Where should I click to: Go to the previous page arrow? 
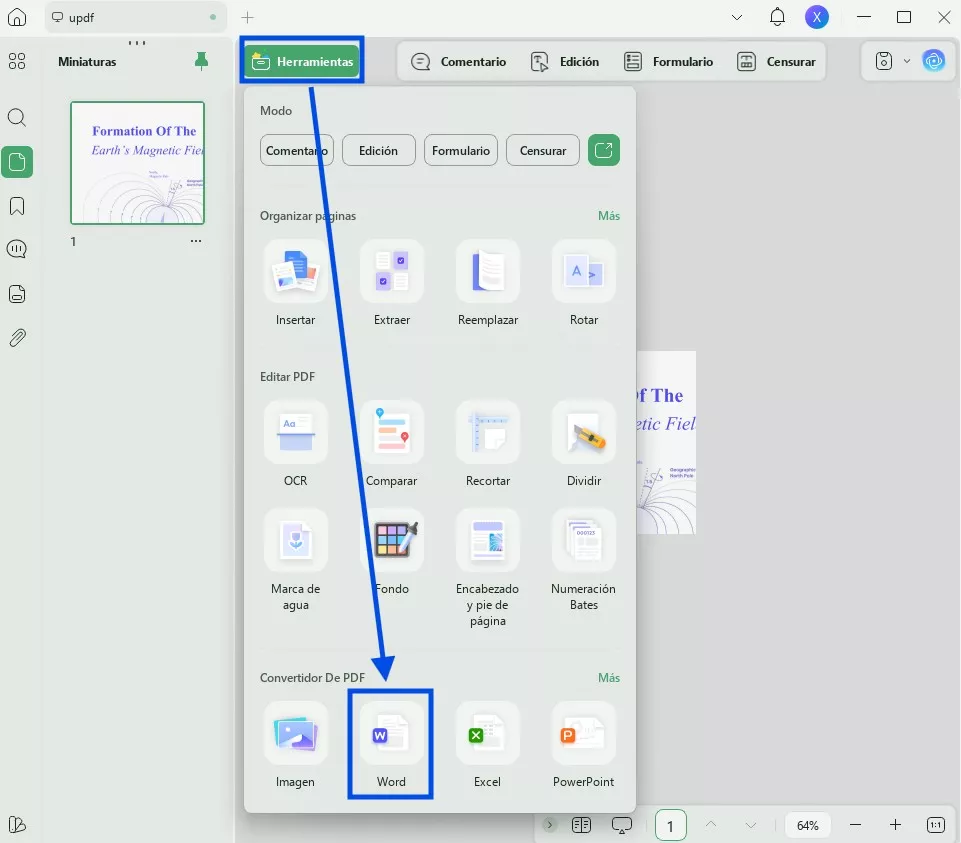711,825
